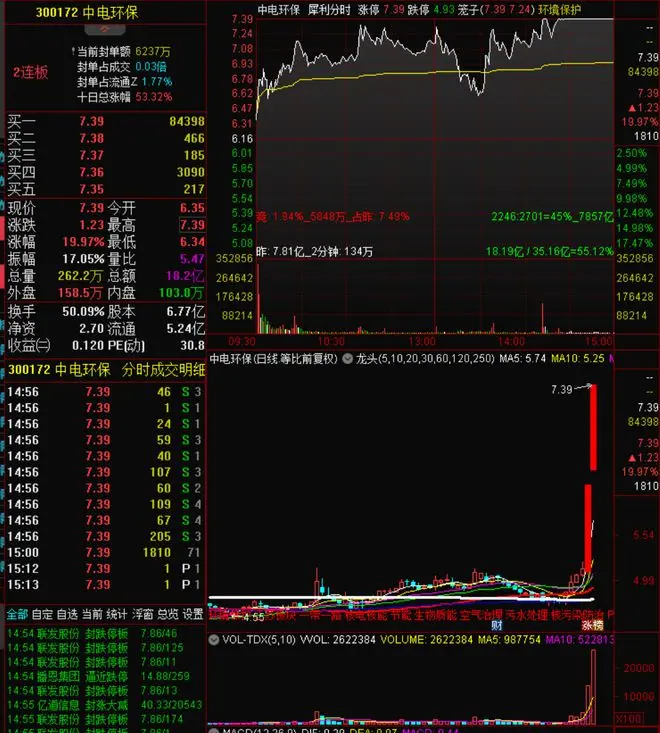Open the 总览 overview view
Image resolution: width=660 pixels, height=733 pixels.
click(168, 613)
